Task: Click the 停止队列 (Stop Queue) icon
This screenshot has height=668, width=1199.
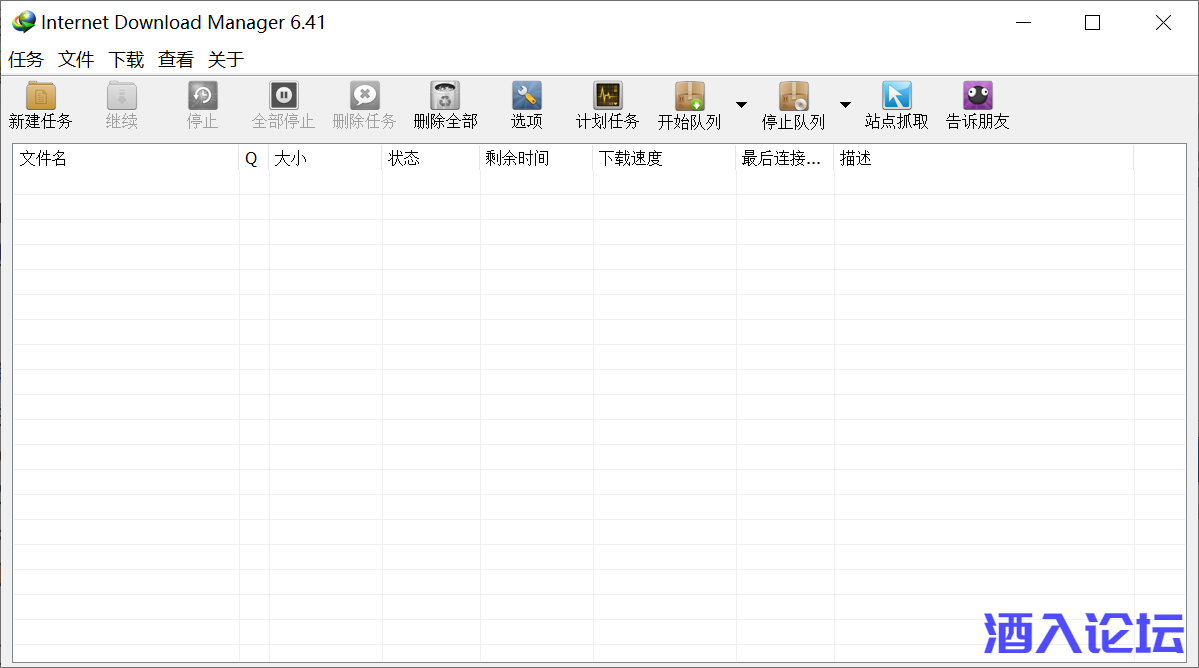Action: click(x=793, y=97)
